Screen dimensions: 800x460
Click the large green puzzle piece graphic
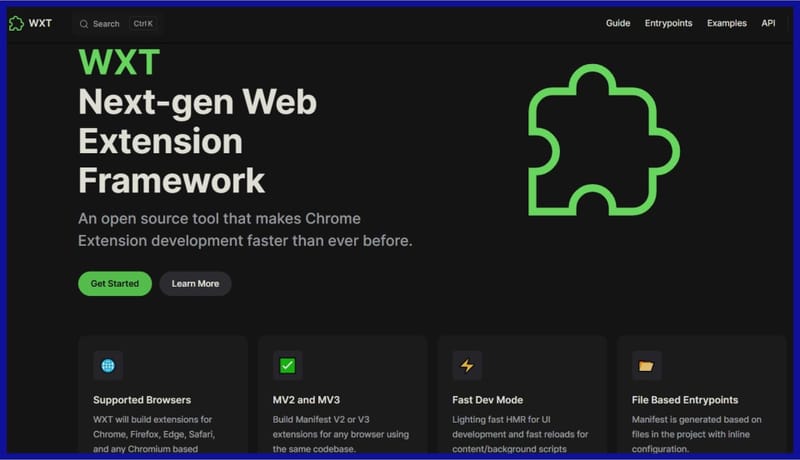[x=601, y=140]
